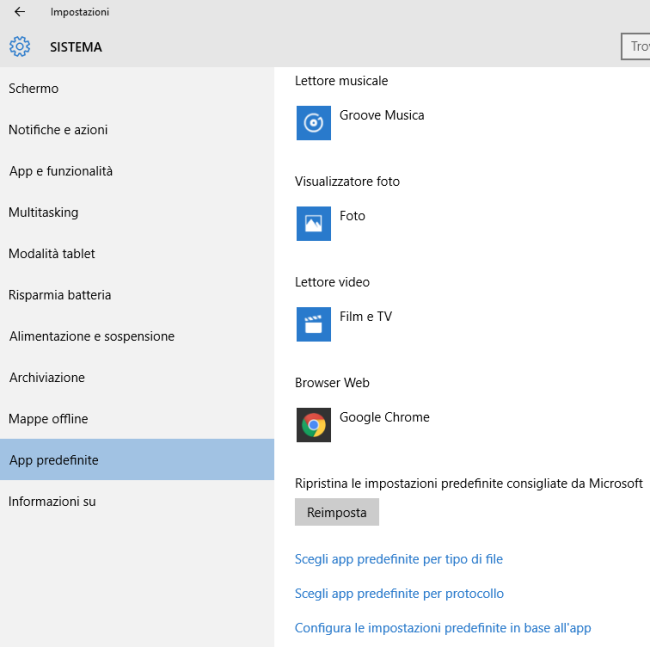This screenshot has height=647, width=650.
Task: Click the Google Chrome icon
Action: tap(313, 425)
